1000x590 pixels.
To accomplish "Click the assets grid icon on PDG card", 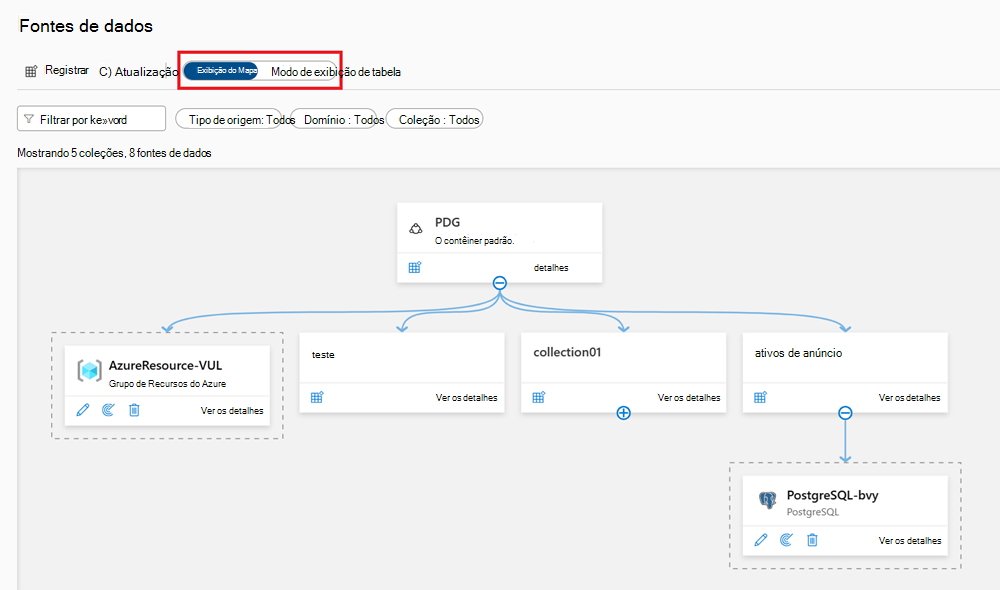I will (413, 267).
